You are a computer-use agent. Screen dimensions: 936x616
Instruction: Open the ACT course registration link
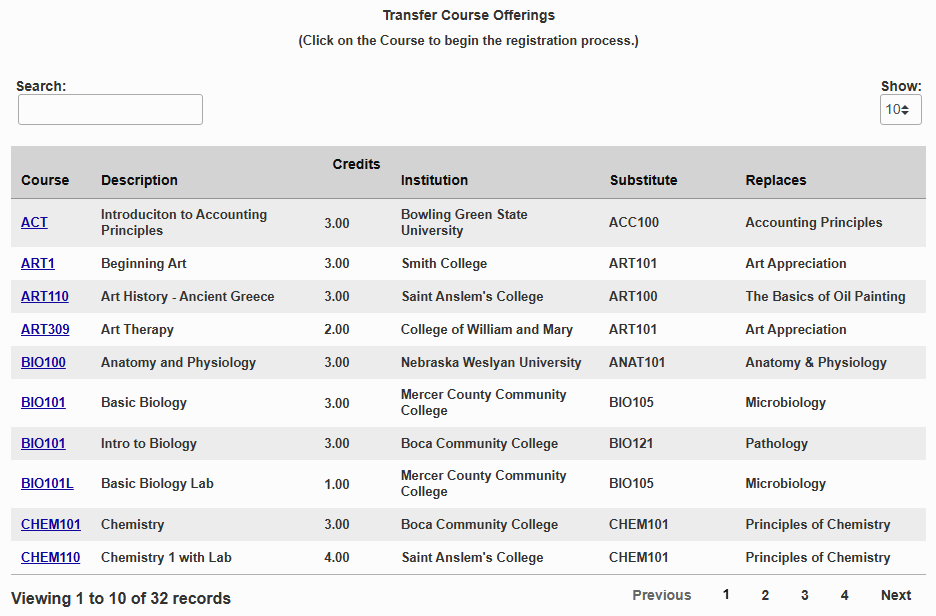tap(34, 222)
